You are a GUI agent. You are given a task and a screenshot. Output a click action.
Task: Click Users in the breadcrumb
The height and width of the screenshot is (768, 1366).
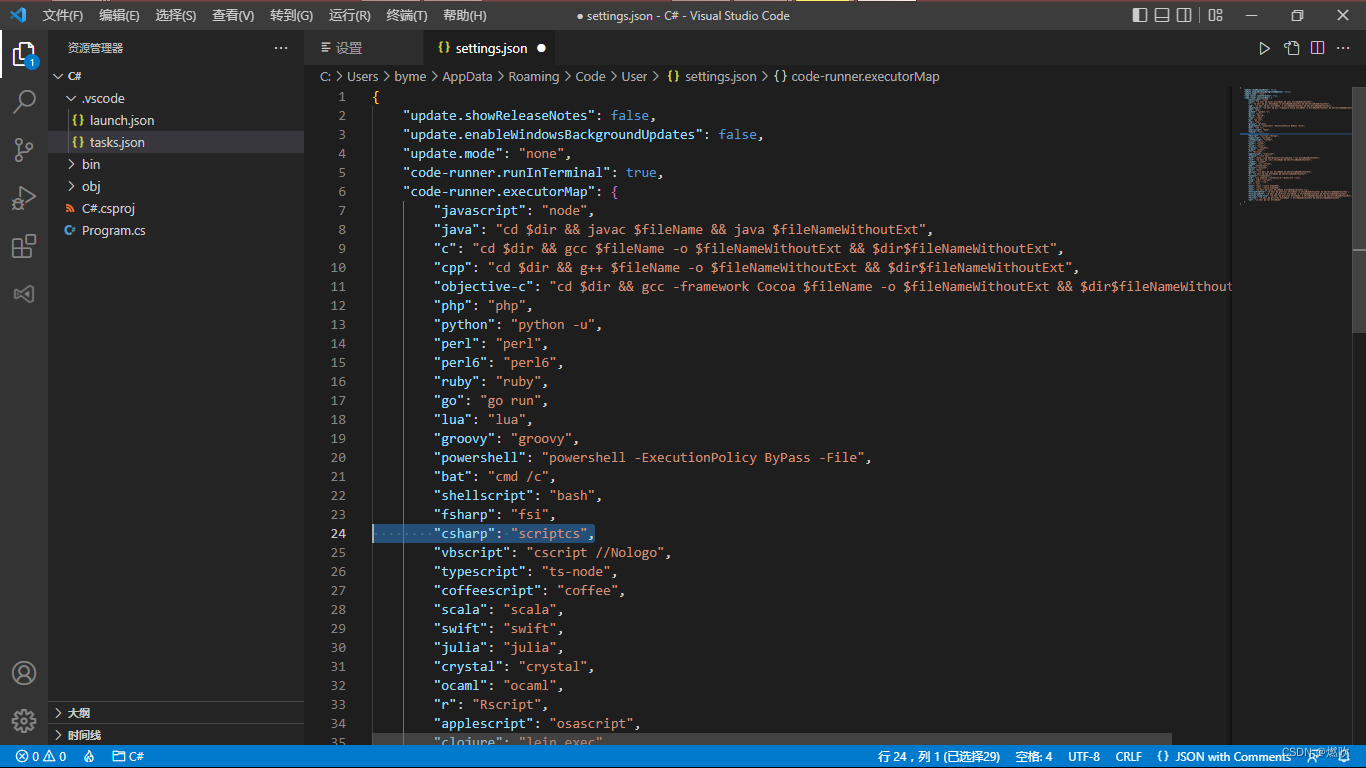tap(362, 76)
